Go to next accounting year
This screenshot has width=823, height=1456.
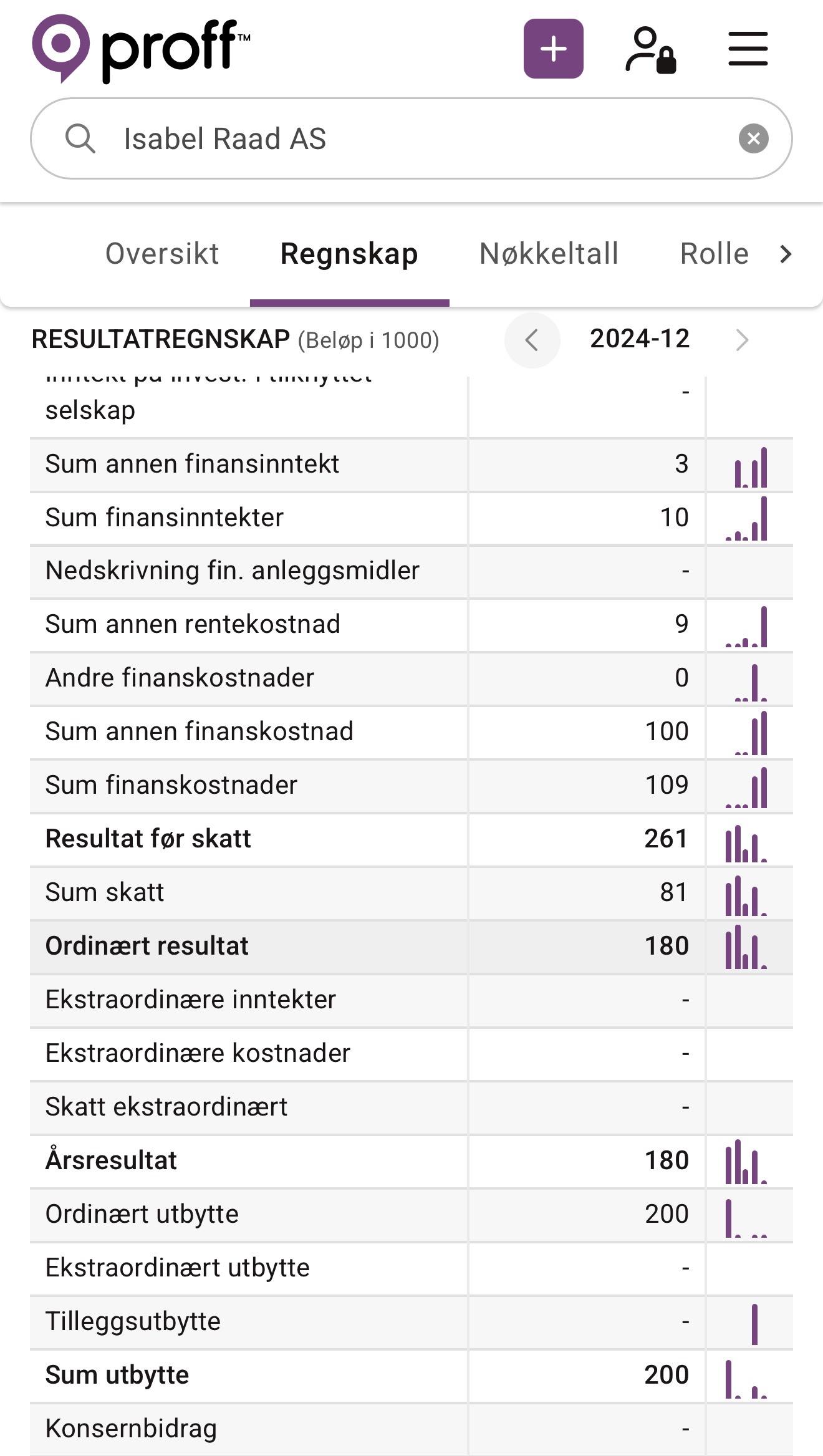point(741,340)
